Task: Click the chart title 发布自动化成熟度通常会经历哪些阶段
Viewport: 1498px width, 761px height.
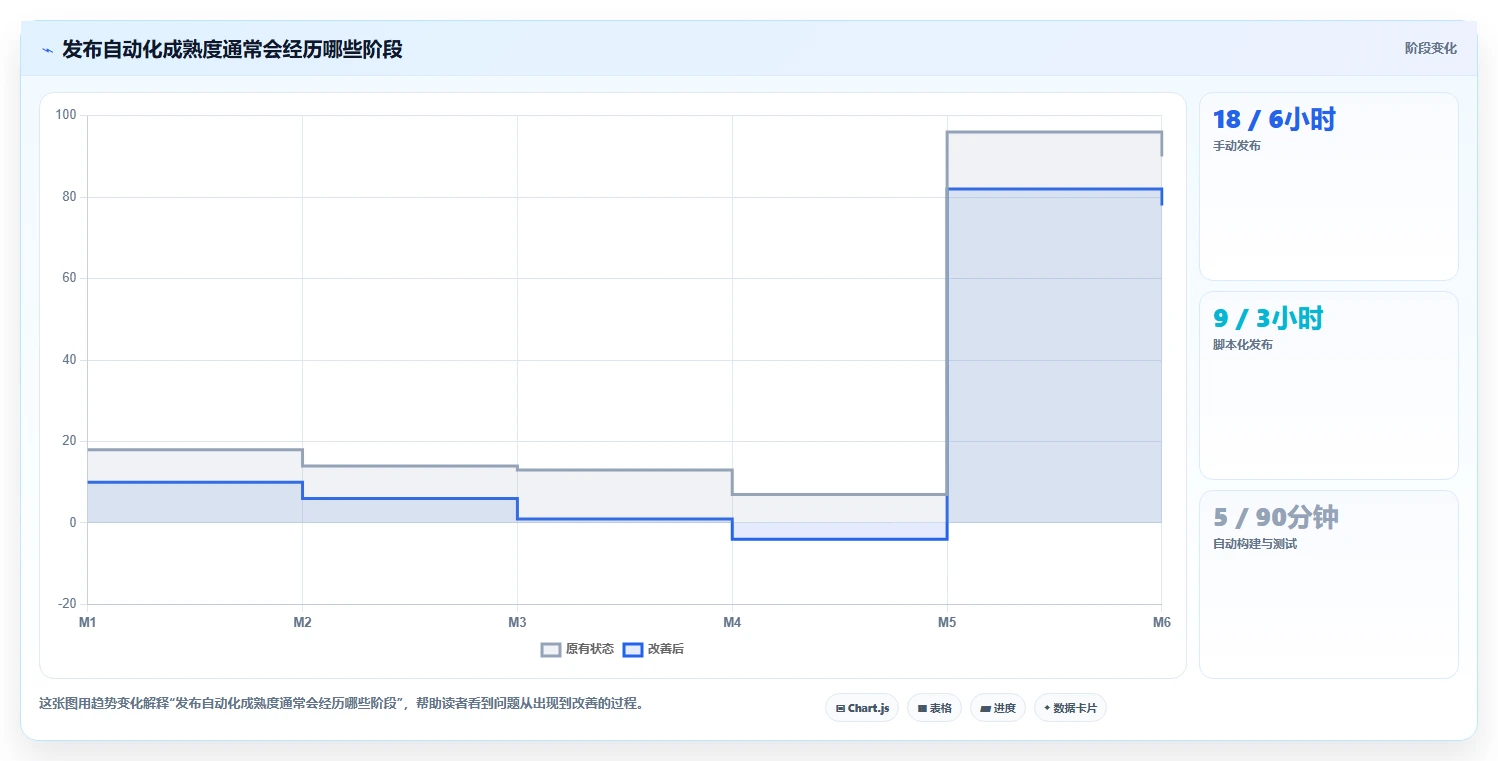Action: pos(232,49)
